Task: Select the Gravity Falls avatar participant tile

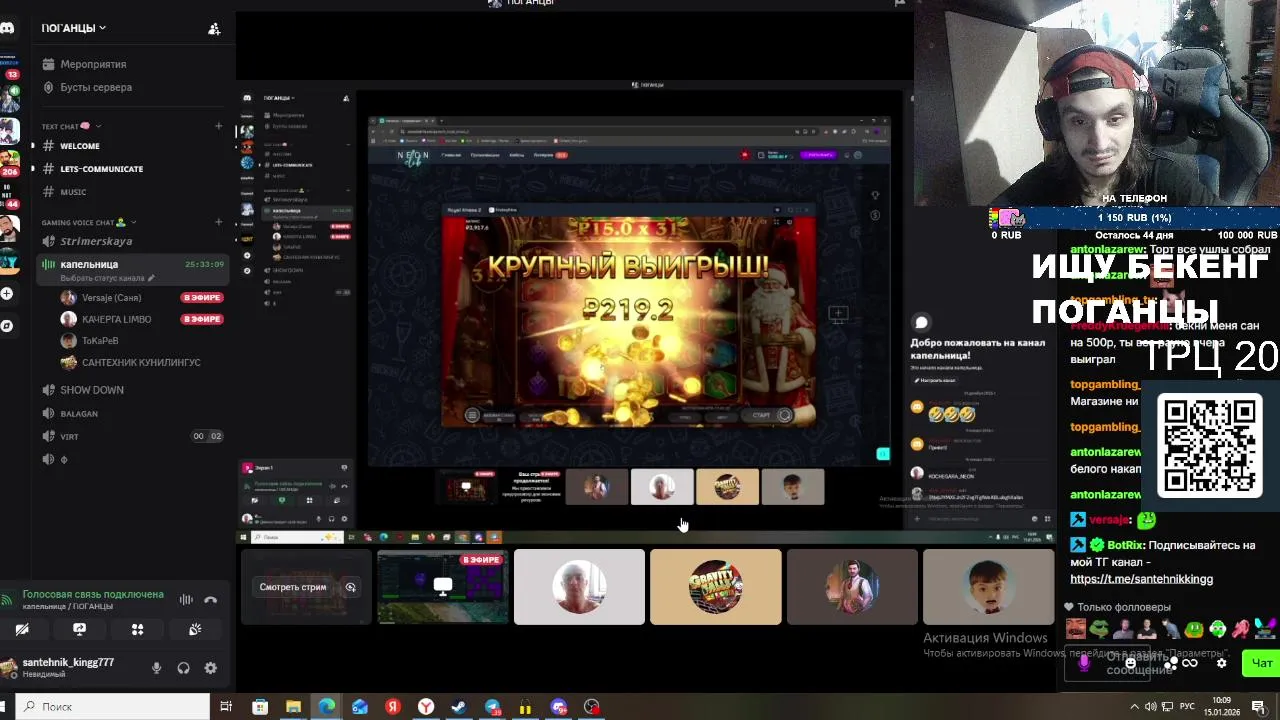Action: coord(716,586)
